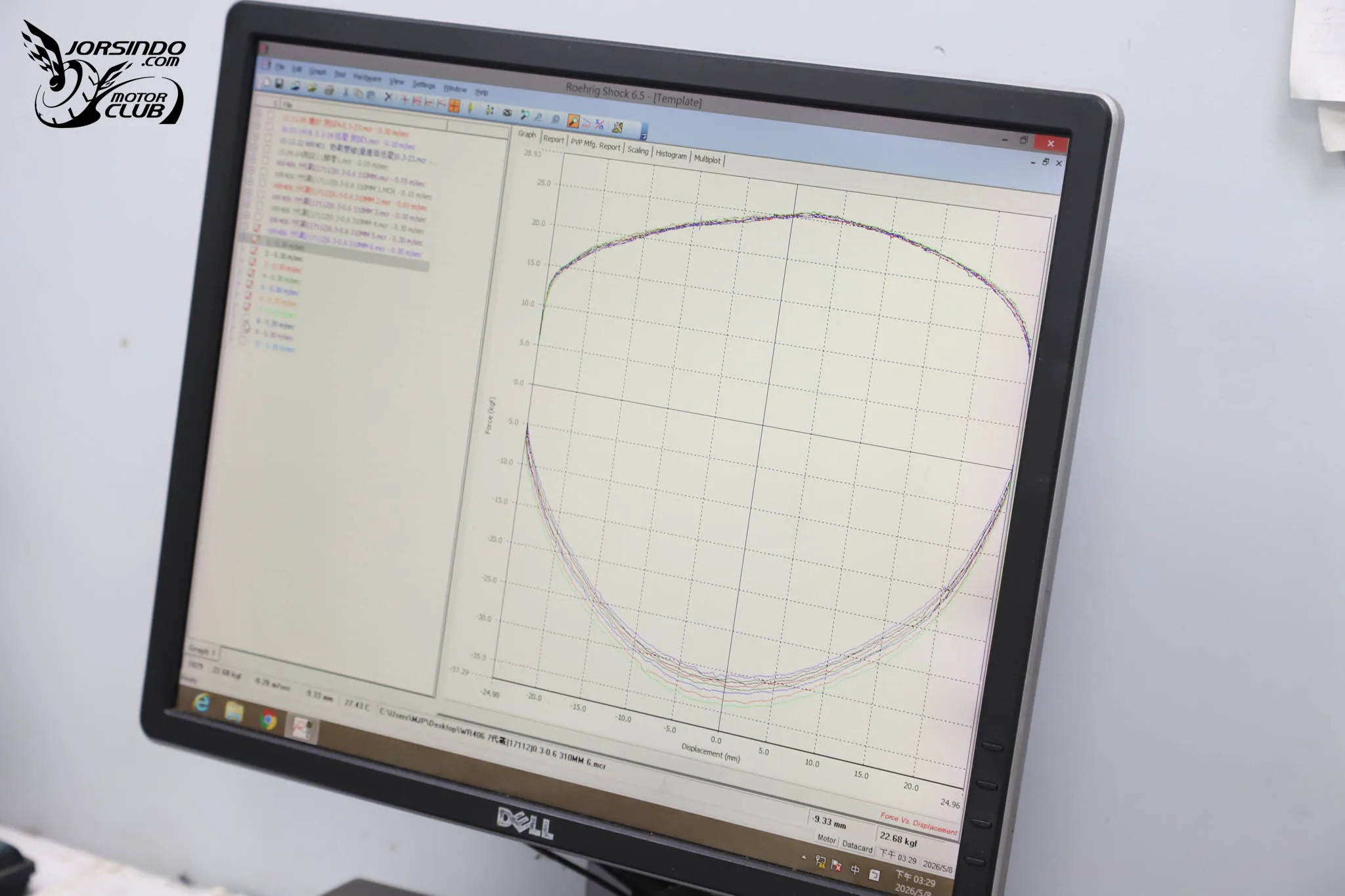Toggle checkbox for 5.mcr - 0.30 m/sec row
This screenshot has width=1345, height=896.
(257, 217)
